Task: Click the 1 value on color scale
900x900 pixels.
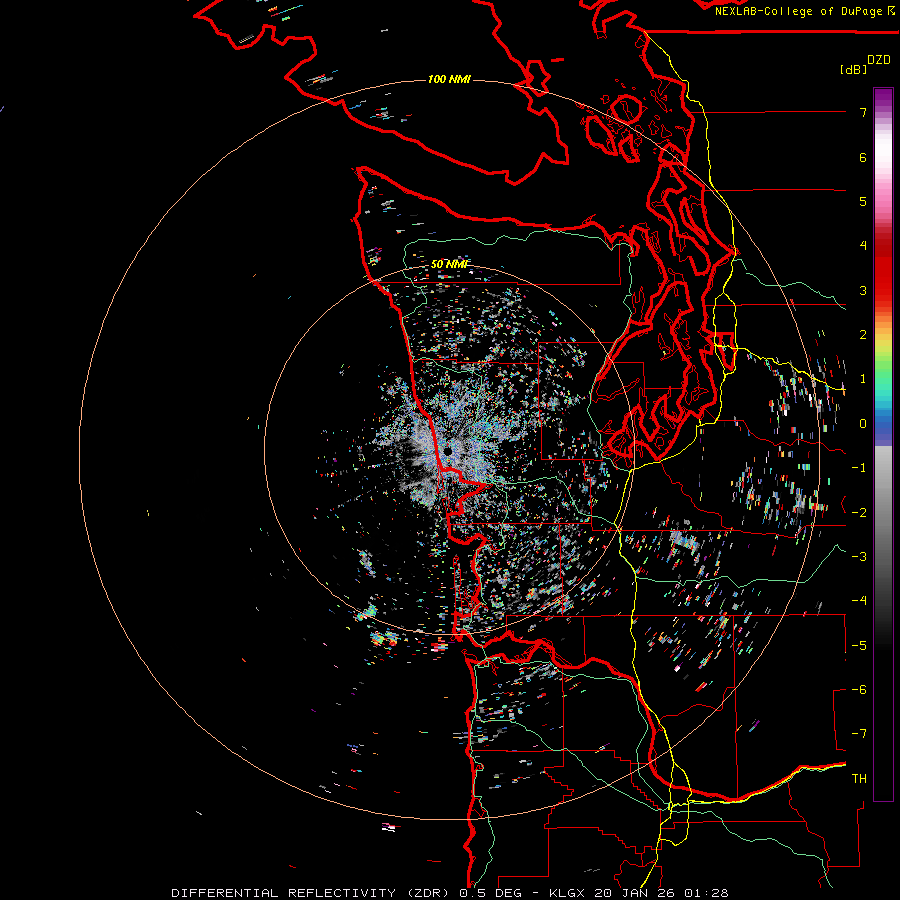Action: tap(863, 379)
